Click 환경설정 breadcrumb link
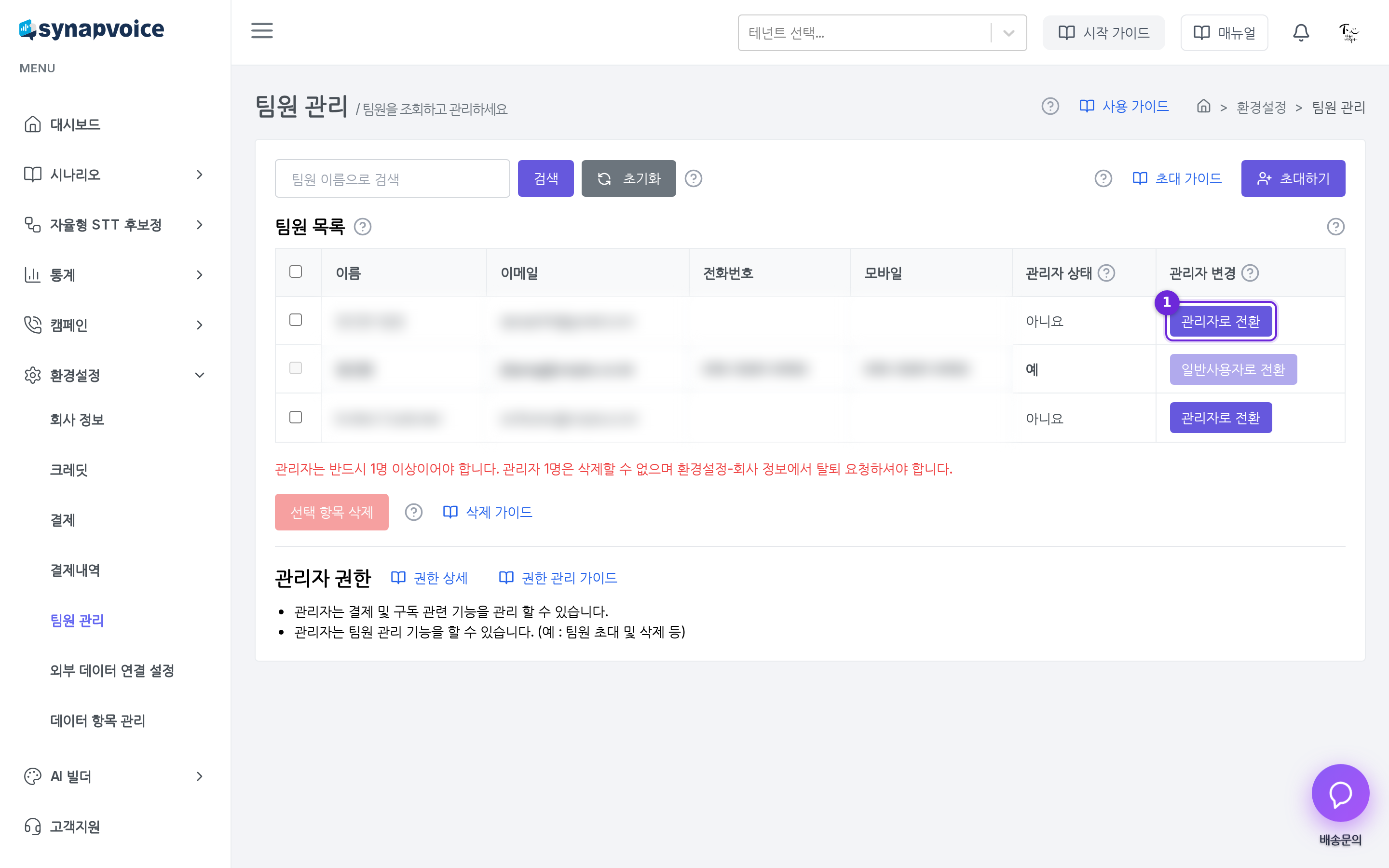Viewport: 1389px width, 868px height. (x=1261, y=108)
